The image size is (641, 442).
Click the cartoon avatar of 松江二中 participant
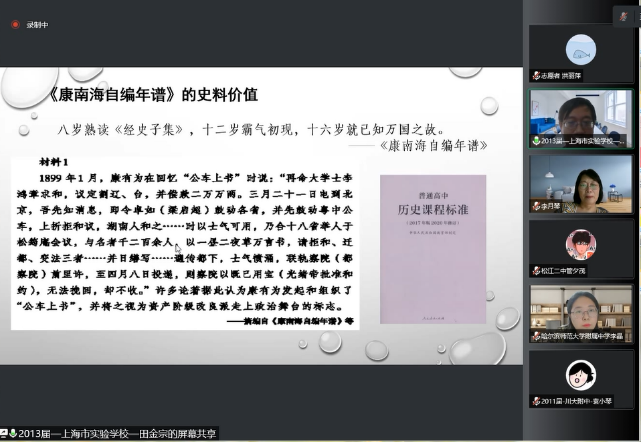(581, 243)
